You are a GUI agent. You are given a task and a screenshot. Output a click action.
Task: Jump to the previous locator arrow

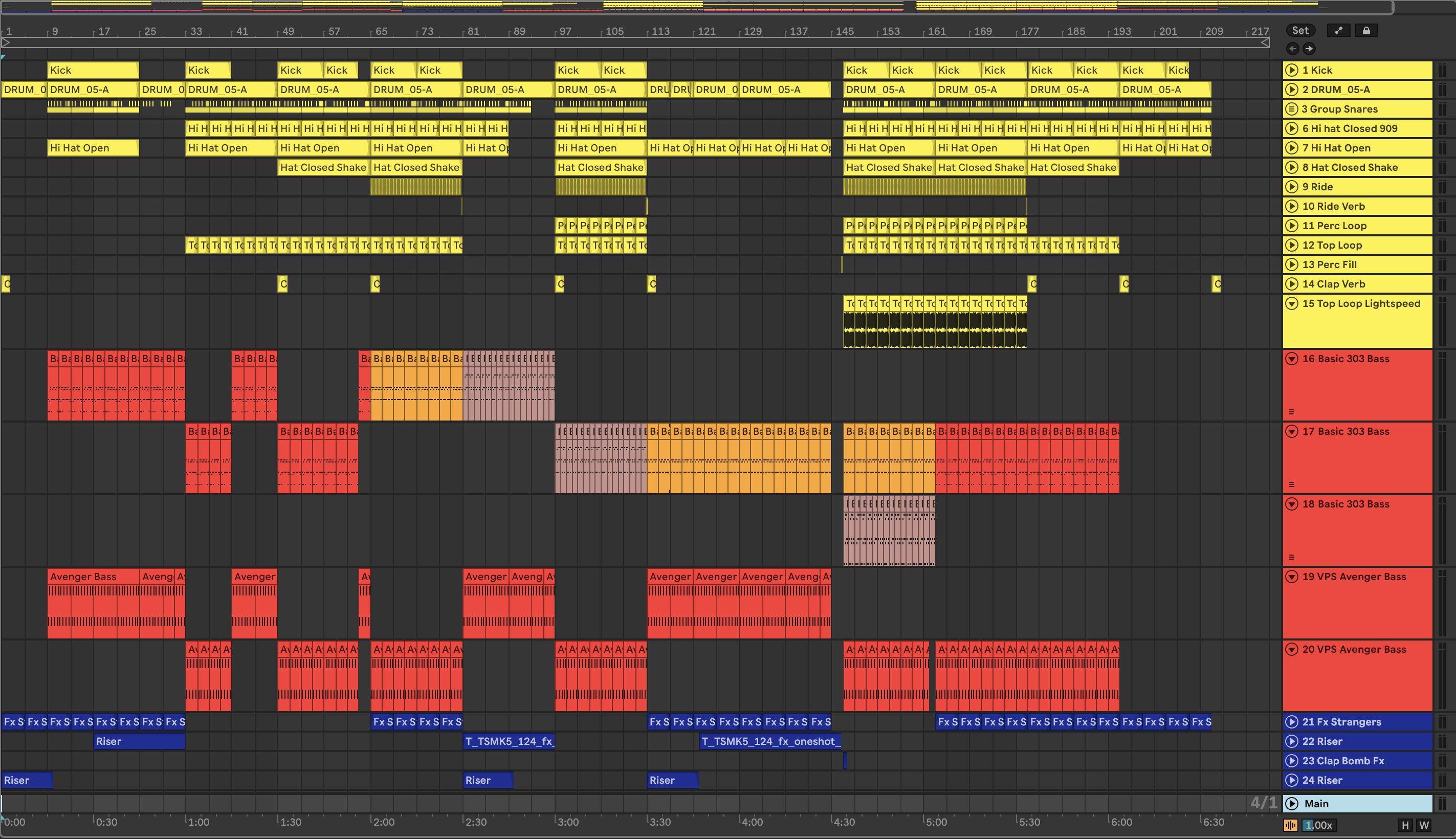click(1292, 49)
